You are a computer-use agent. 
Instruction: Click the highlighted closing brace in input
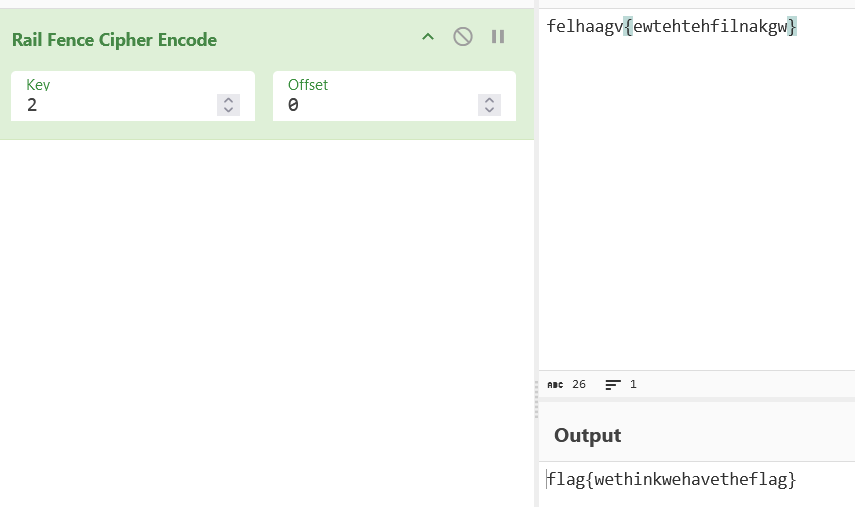(x=792, y=26)
